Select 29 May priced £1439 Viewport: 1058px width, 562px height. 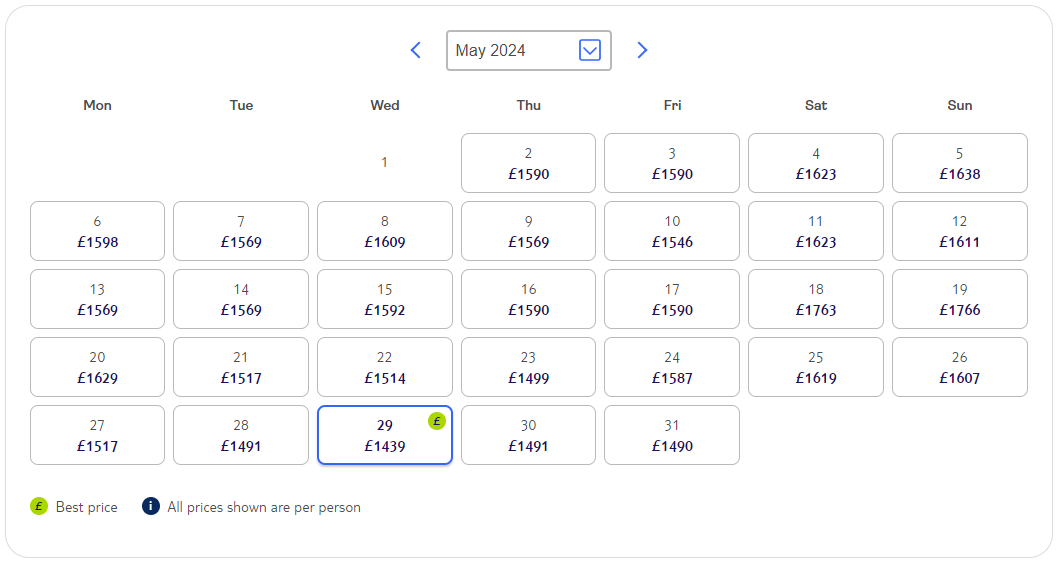(x=385, y=435)
